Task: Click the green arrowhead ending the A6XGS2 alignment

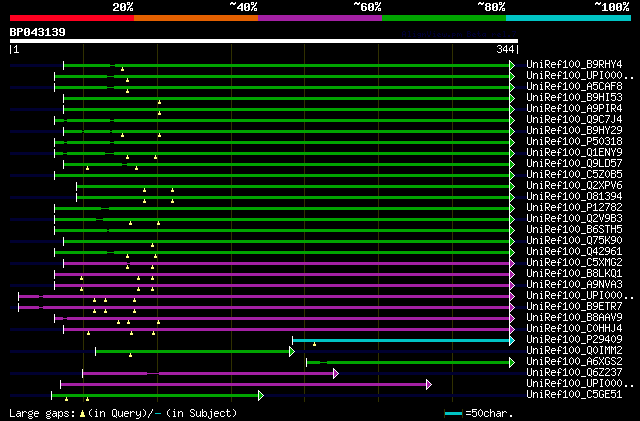Action: point(512,363)
